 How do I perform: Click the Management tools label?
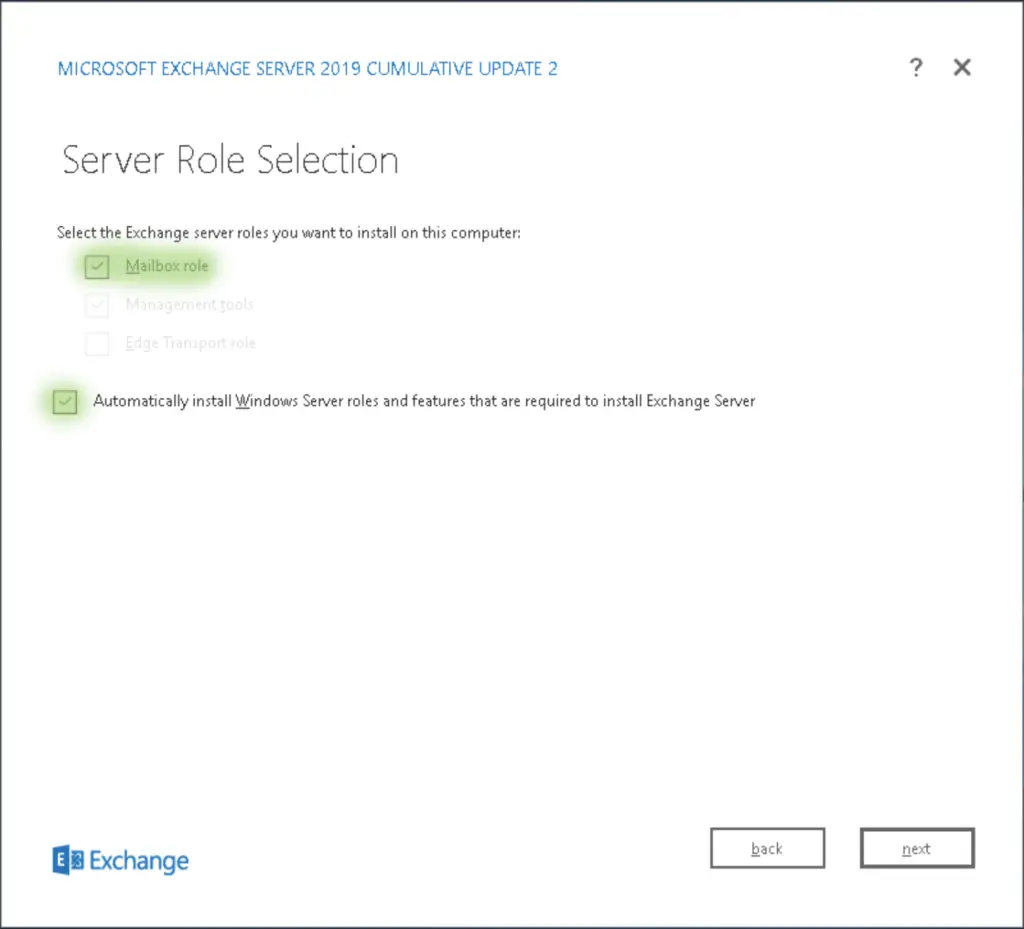click(x=189, y=305)
